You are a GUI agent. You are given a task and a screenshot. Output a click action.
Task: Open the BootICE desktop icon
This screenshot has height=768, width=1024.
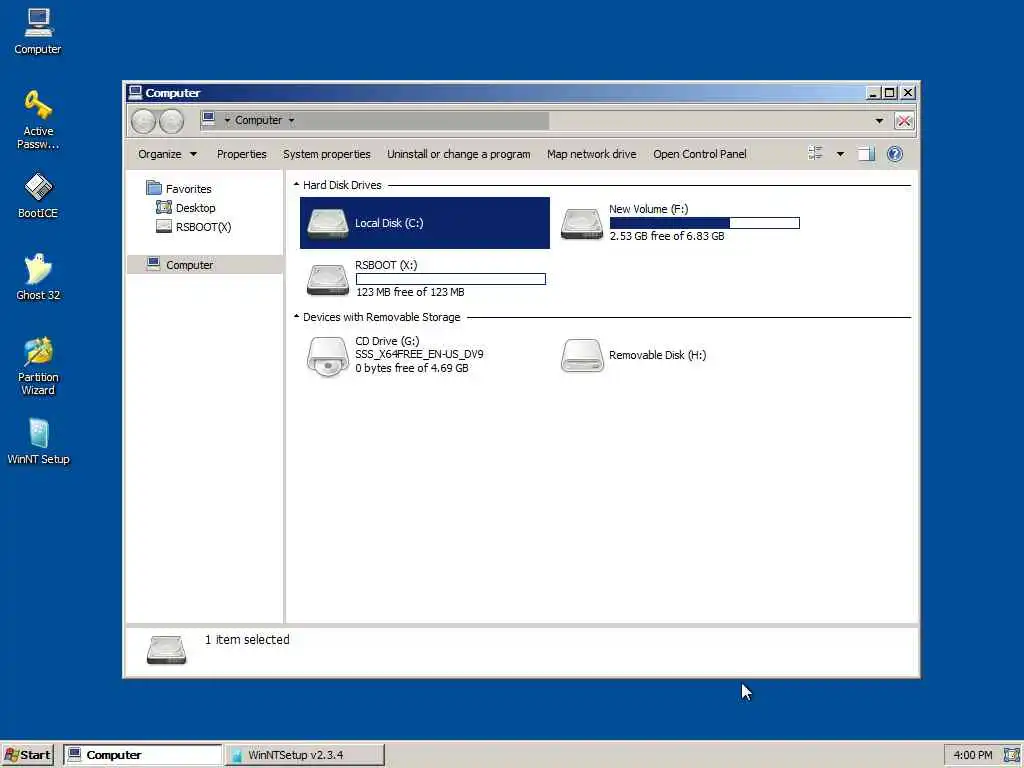38,195
